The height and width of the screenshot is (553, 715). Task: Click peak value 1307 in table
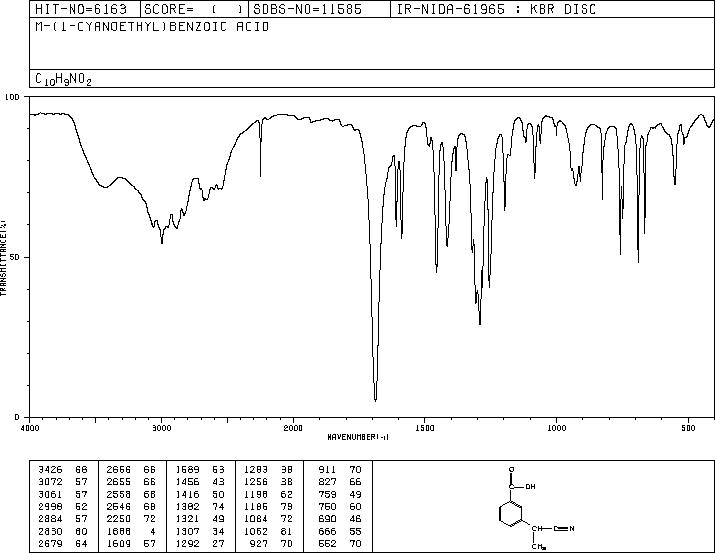click(187, 532)
